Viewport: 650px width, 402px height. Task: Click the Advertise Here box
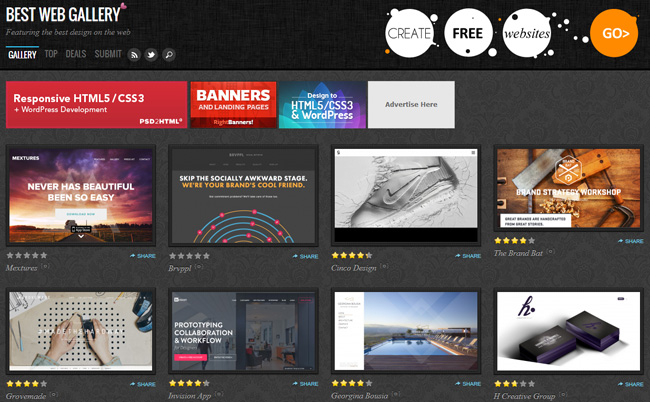click(411, 104)
